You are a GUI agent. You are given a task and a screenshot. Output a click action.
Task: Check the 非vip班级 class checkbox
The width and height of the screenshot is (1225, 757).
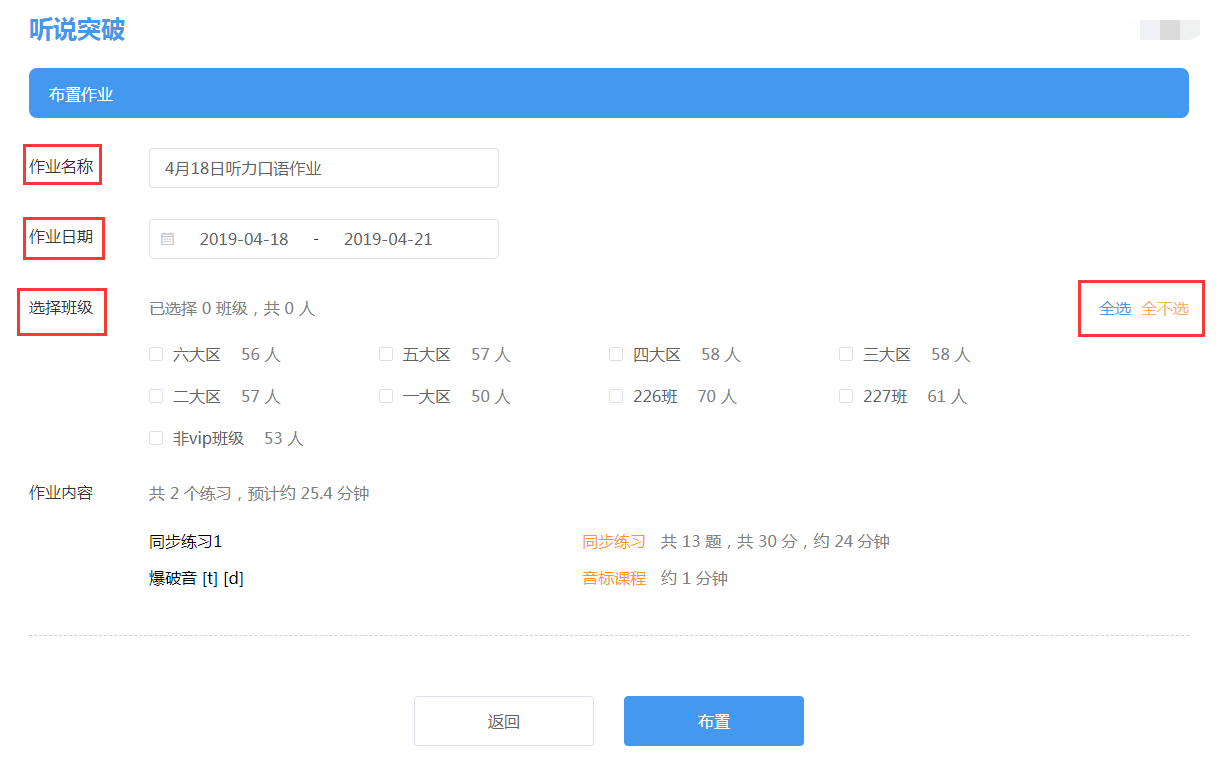(x=156, y=438)
